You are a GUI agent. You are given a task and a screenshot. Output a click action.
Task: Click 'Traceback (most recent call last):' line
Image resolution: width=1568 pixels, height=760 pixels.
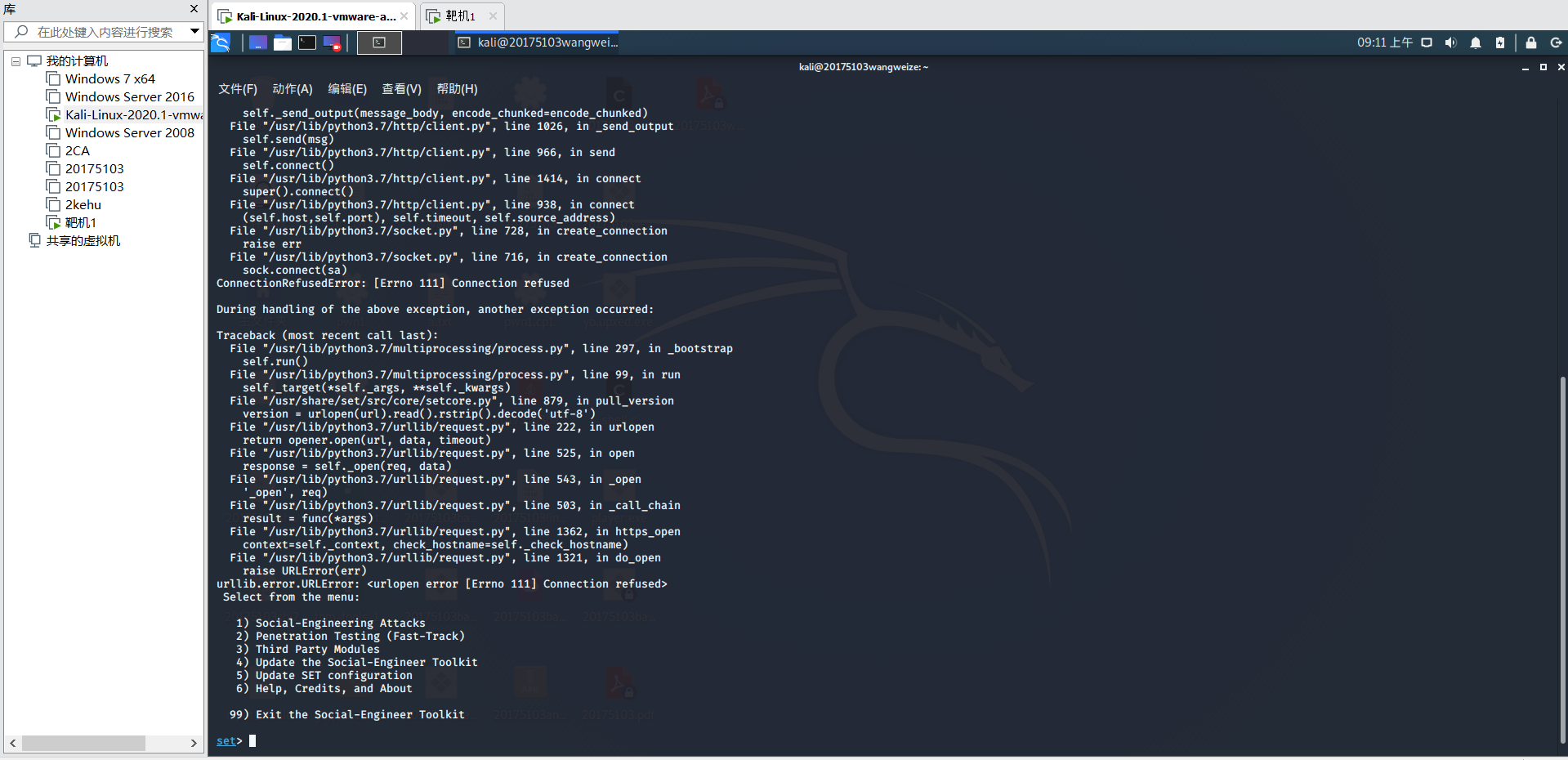(x=328, y=336)
